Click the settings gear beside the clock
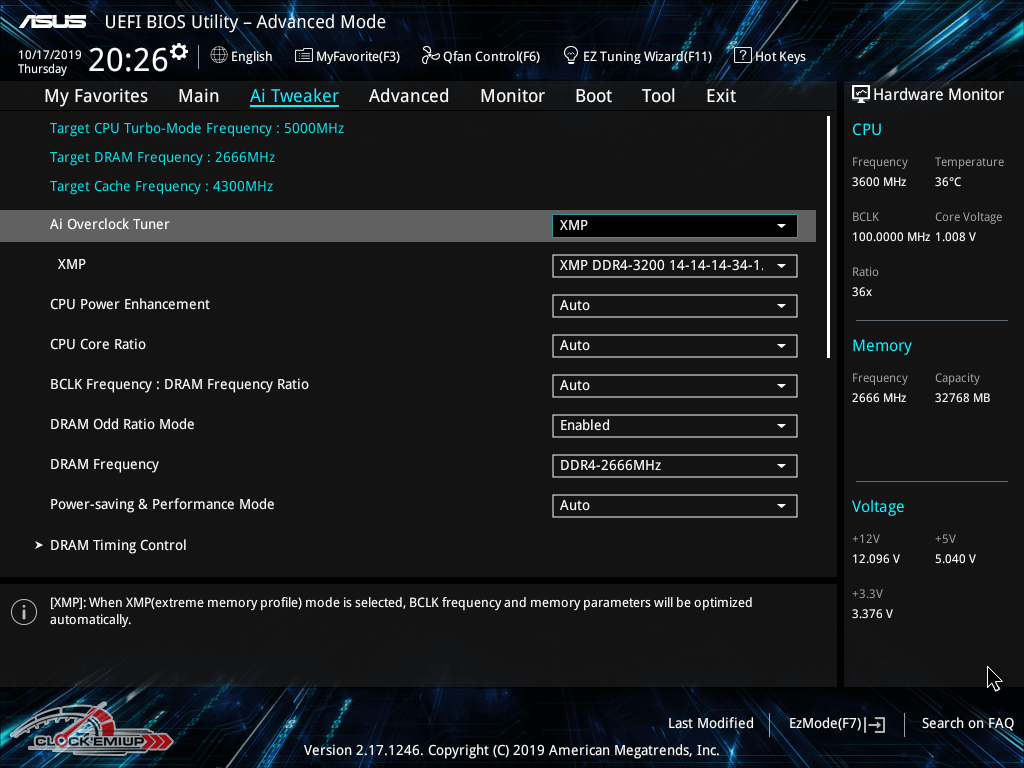Screen dimensions: 1024x768 [179, 51]
